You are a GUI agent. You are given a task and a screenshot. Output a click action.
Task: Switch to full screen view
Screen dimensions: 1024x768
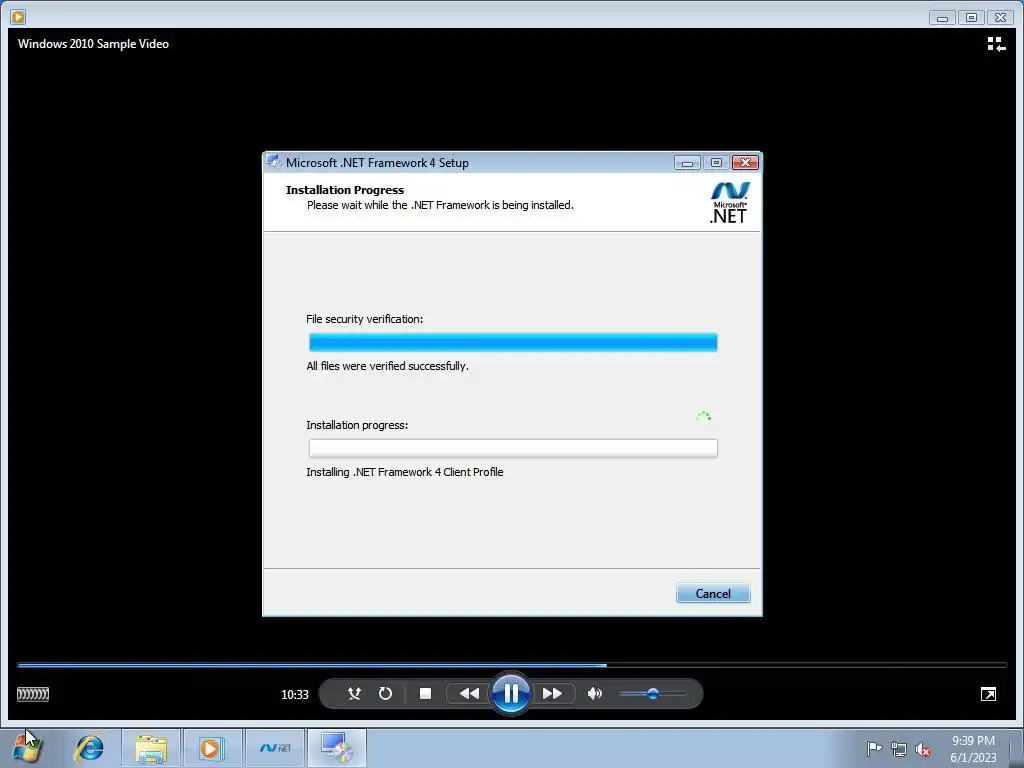click(988, 694)
